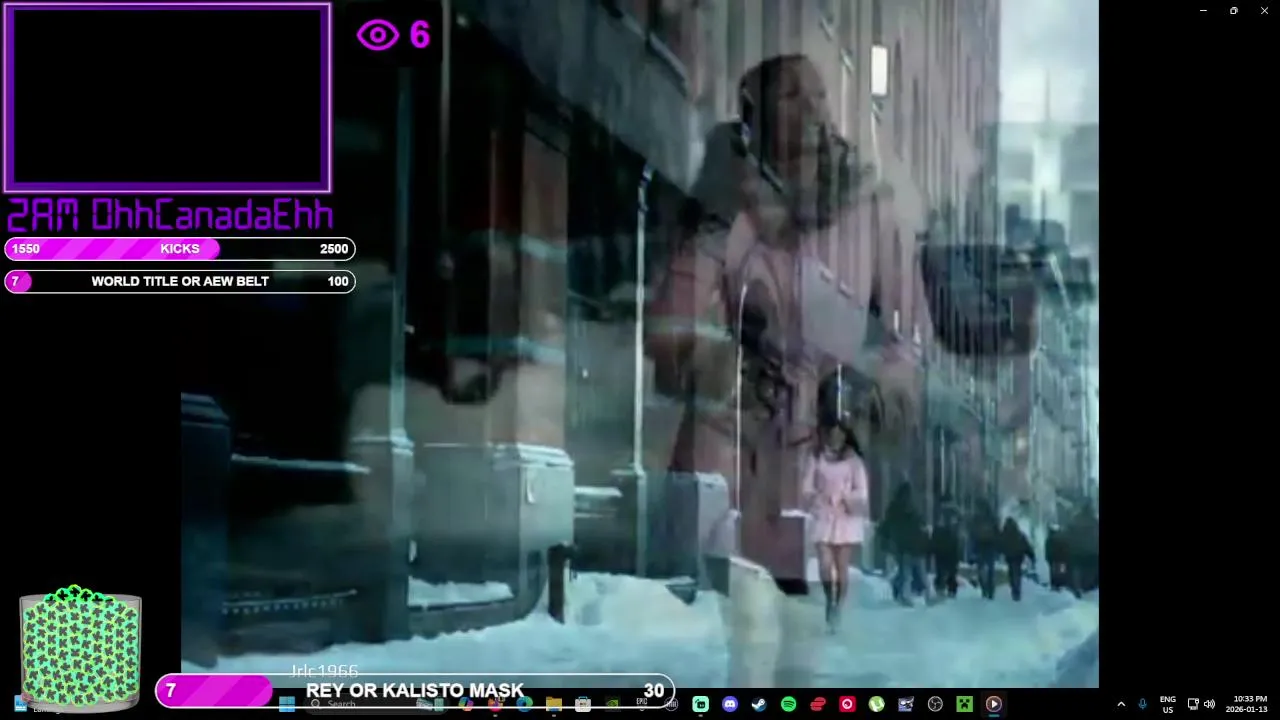Open the teal app icon left of Discord

(x=700, y=704)
